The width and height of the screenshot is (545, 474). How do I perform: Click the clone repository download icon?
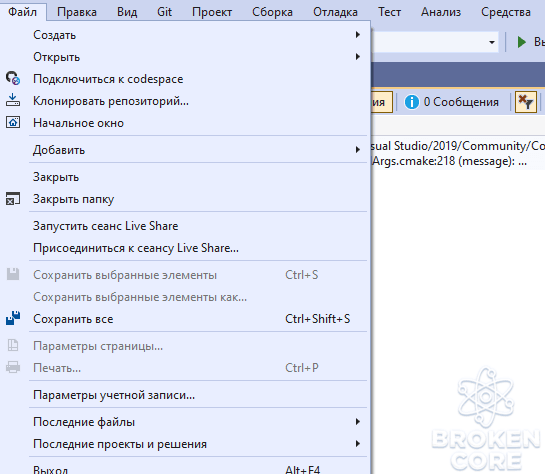pos(13,100)
